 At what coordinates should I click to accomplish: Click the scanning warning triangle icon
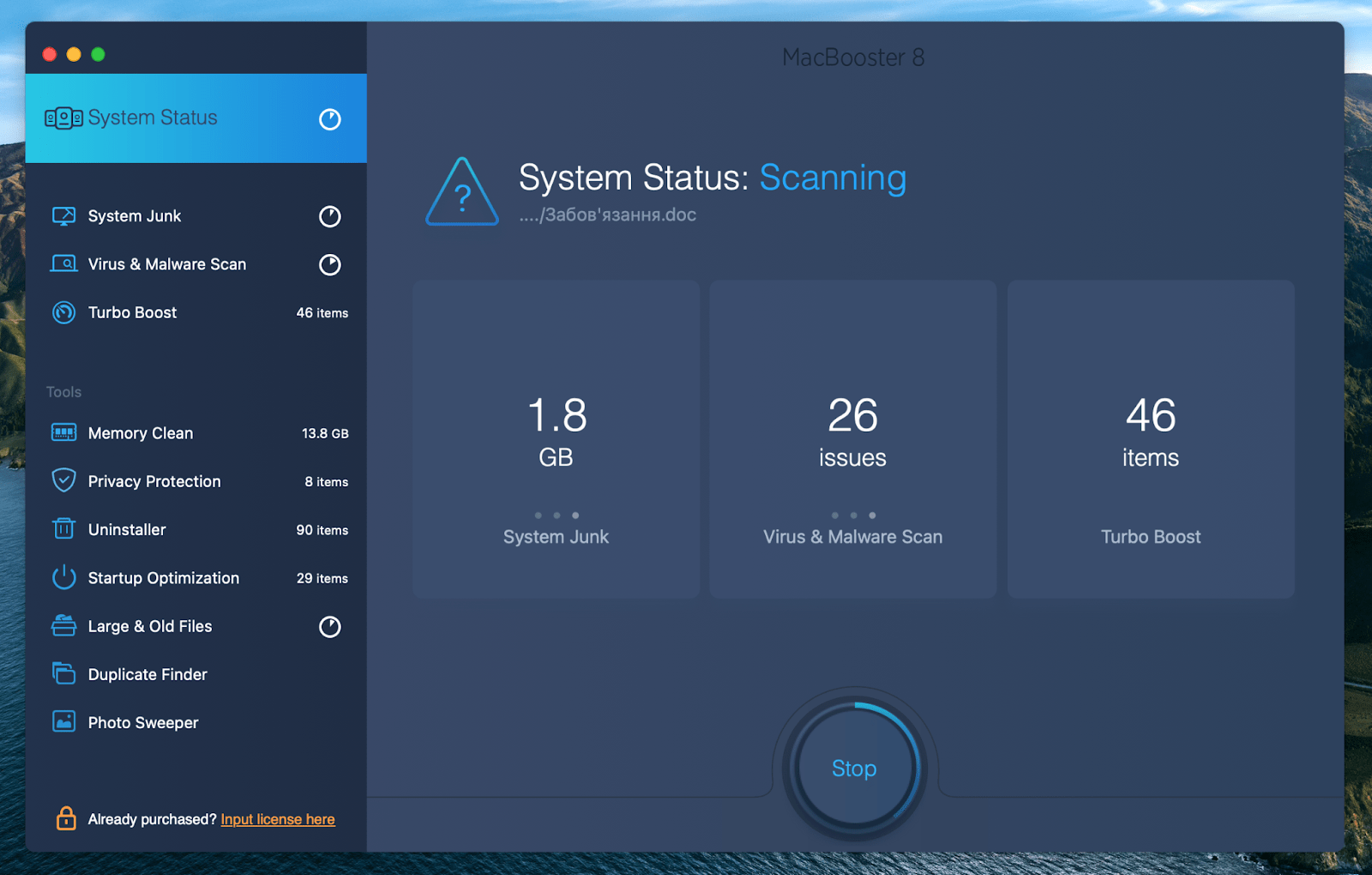point(462,192)
